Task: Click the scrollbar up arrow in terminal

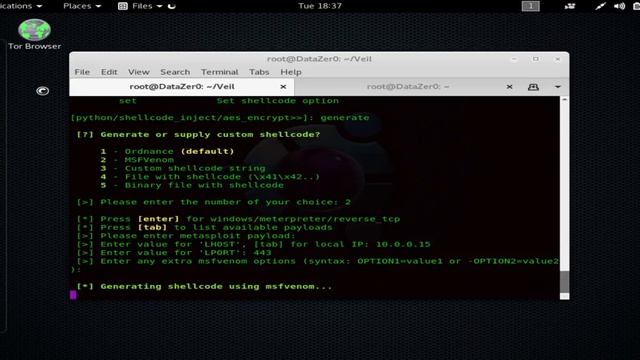Action: point(564,99)
